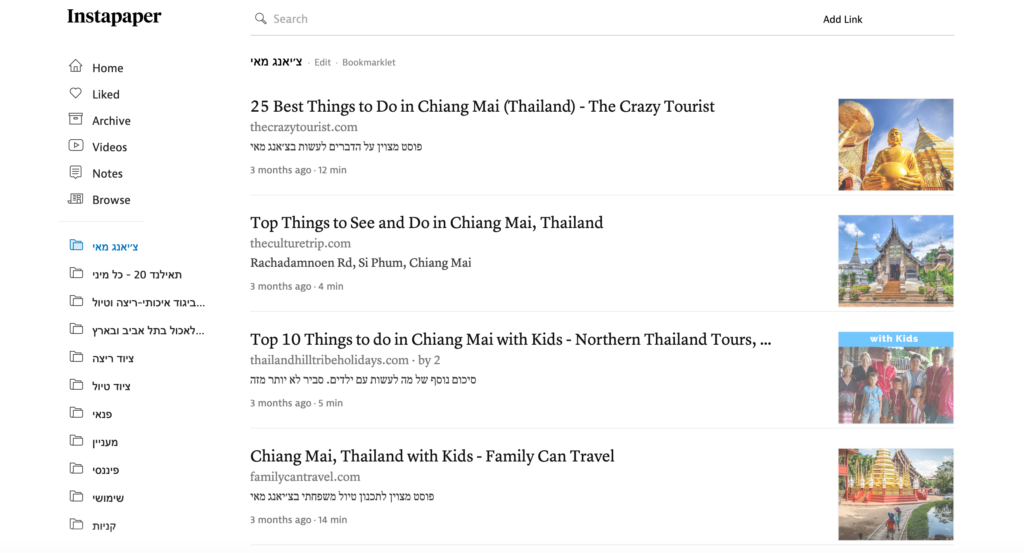Click the Archive box icon
This screenshot has height=553, width=1024.
point(76,119)
